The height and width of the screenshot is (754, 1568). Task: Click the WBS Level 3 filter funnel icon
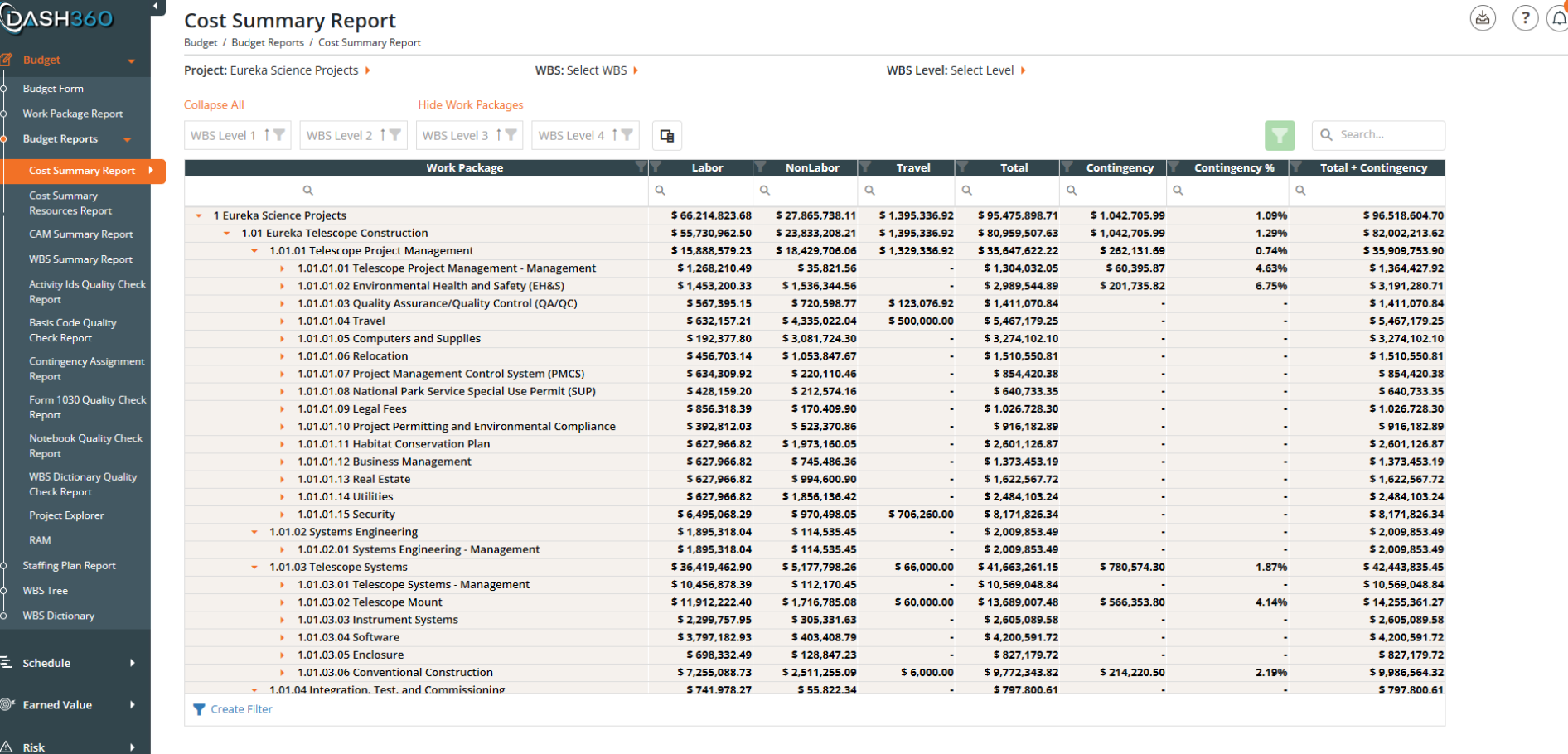(x=511, y=135)
